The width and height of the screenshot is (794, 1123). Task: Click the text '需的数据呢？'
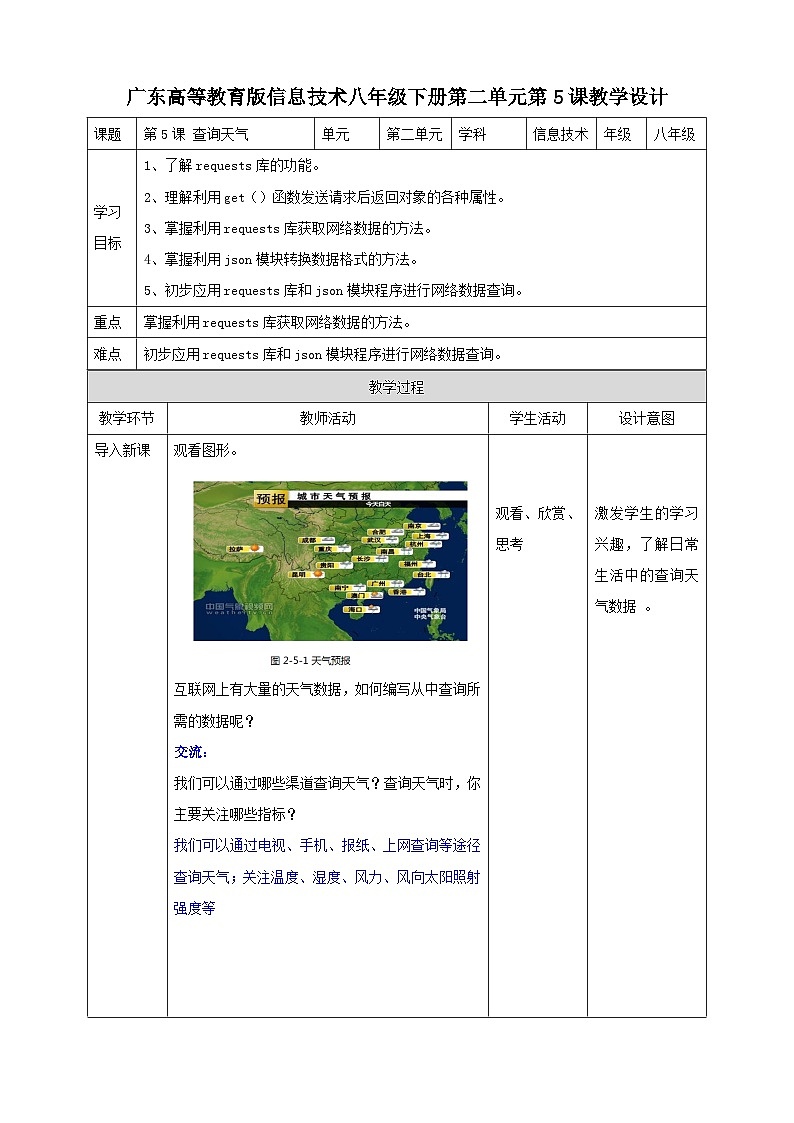(214, 721)
